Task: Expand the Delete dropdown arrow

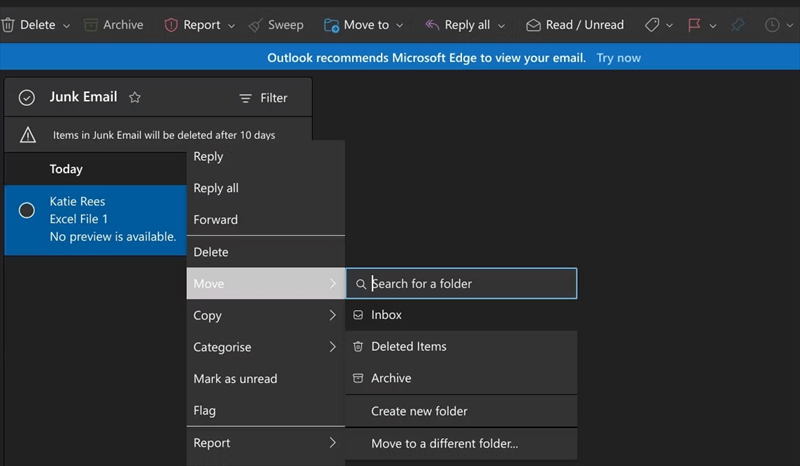Action: tap(67, 25)
